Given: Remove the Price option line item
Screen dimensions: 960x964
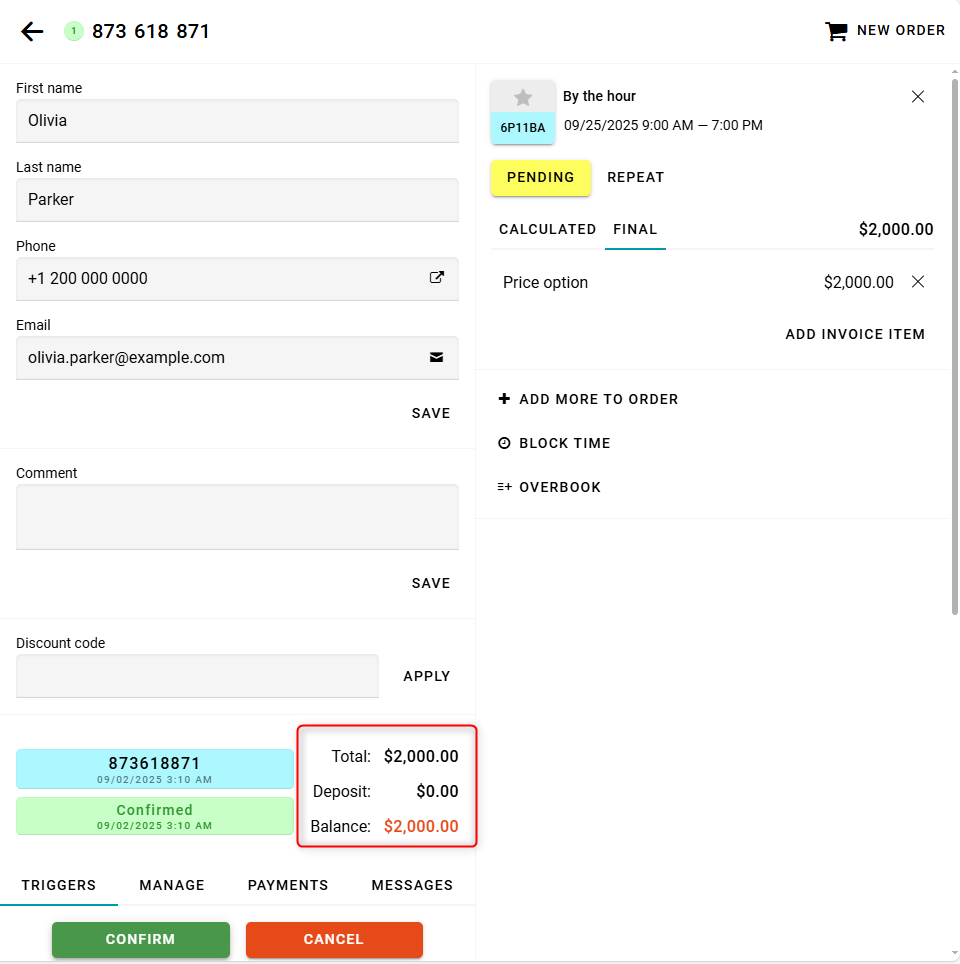Looking at the screenshot, I should coord(918,282).
